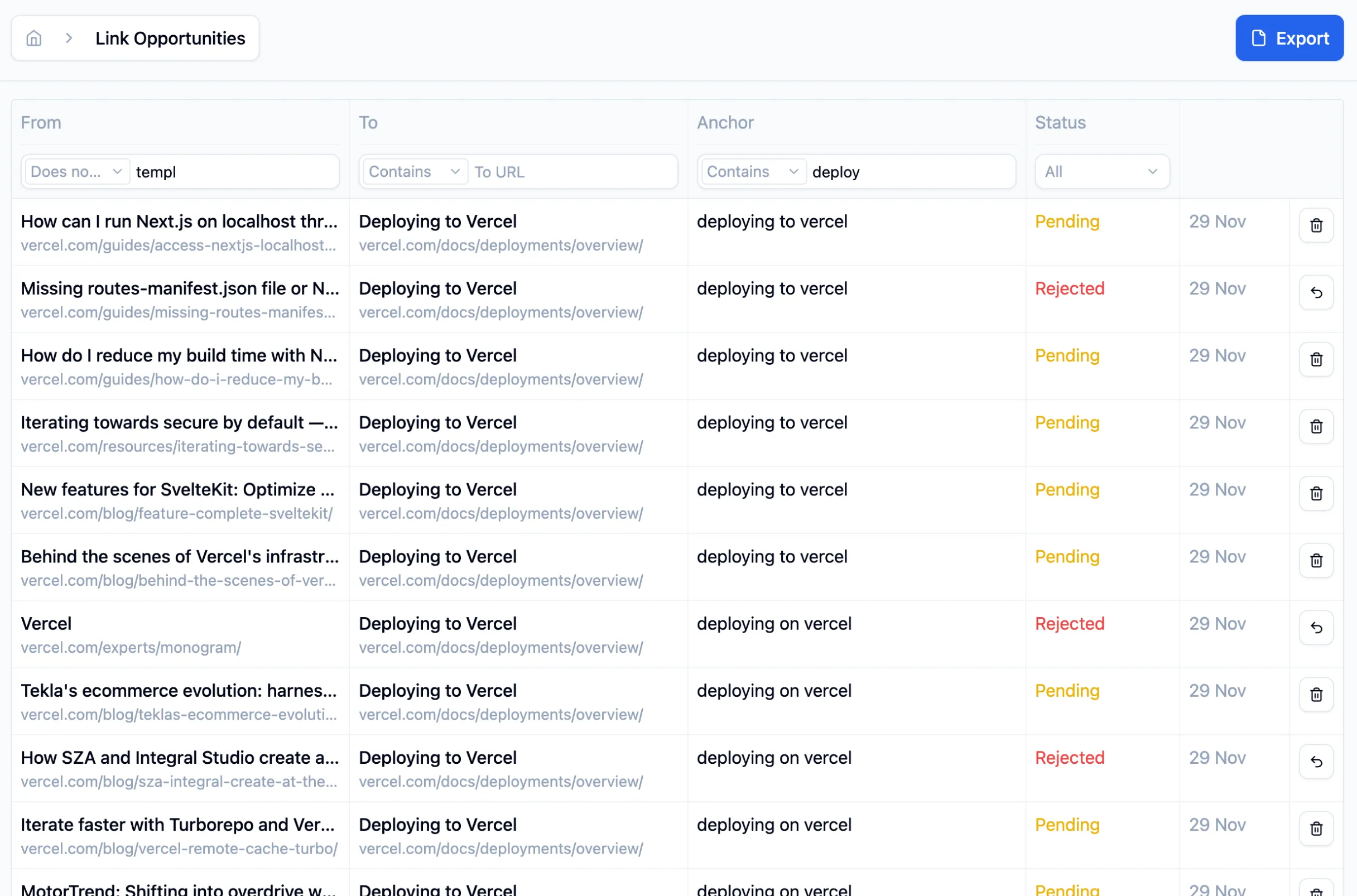The width and height of the screenshot is (1357, 896).
Task: Restore the rejected 'Vercel' monogram opportunity
Action: tap(1316, 628)
